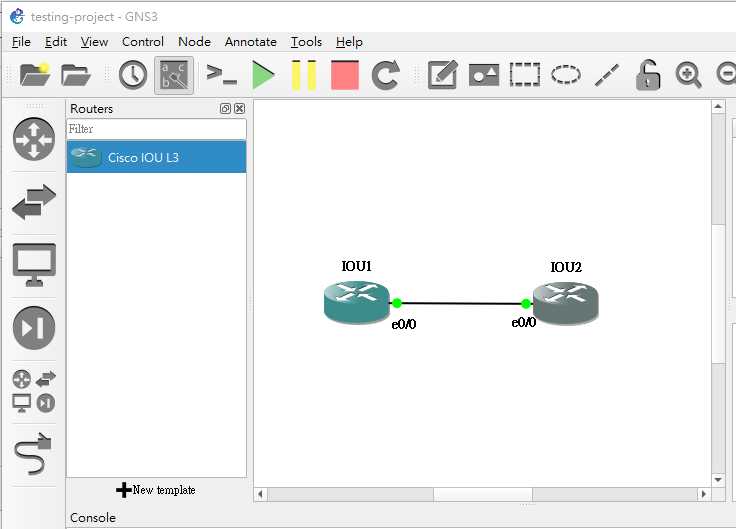Toggle the lock items padlock icon
Image resolution: width=736 pixels, height=529 pixels.
point(648,75)
